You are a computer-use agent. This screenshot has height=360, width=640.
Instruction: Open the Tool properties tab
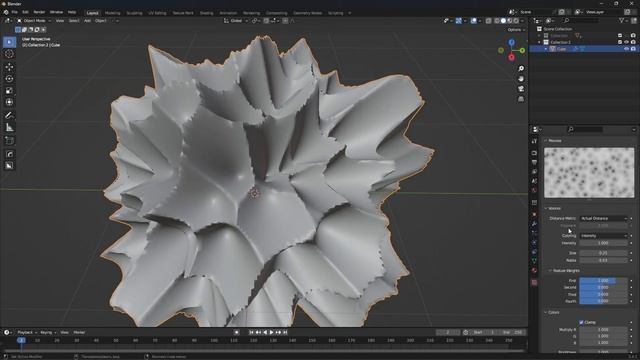[534, 141]
